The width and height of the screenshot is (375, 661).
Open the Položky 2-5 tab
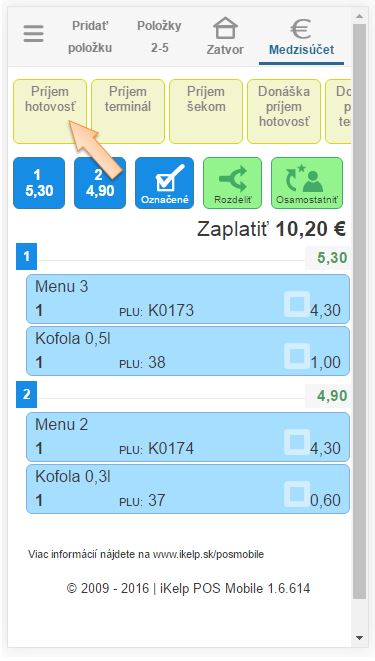pos(159,37)
